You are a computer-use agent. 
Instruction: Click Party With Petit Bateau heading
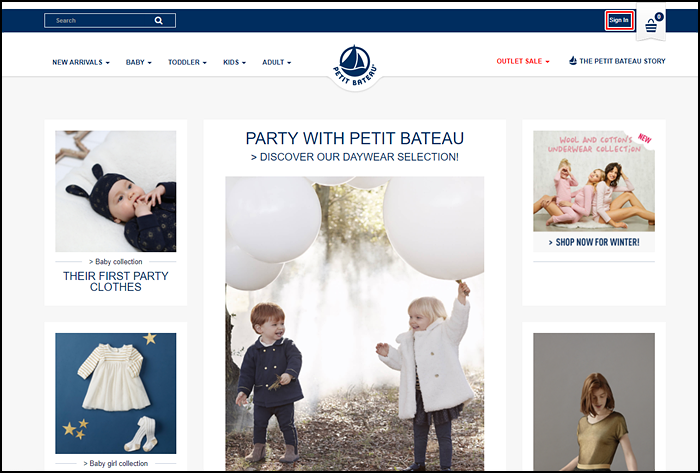tap(354, 138)
